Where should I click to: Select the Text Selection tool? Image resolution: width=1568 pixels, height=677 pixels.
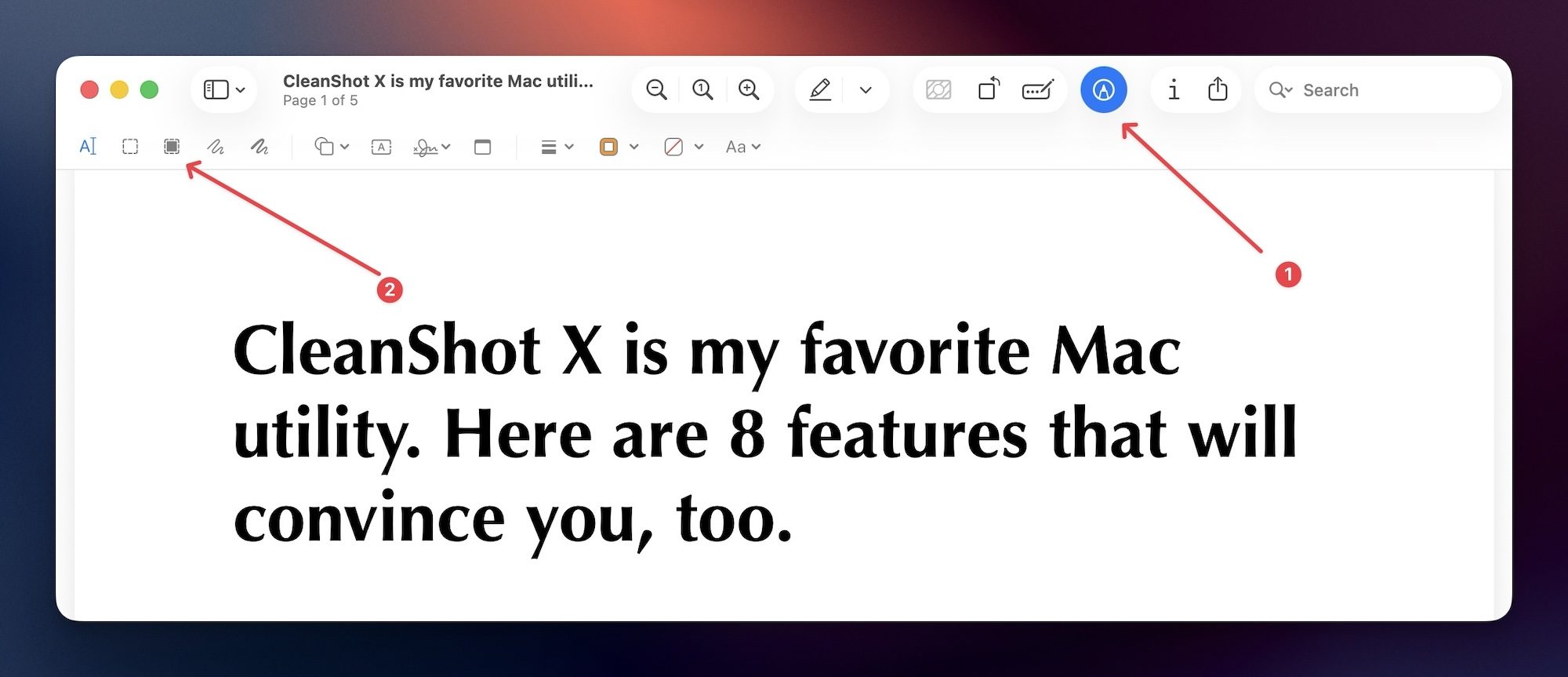click(88, 147)
